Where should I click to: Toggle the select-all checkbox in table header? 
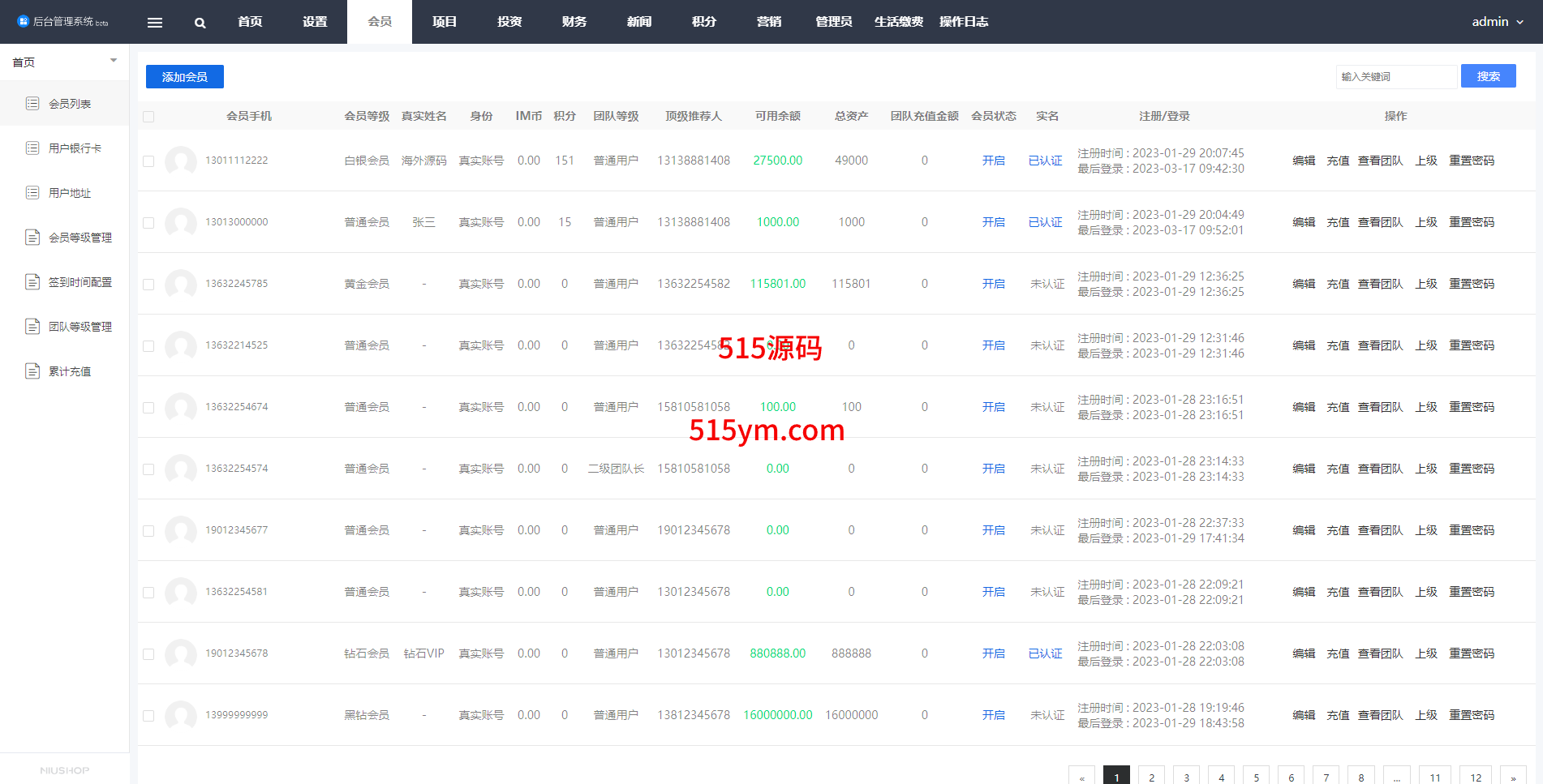(148, 117)
